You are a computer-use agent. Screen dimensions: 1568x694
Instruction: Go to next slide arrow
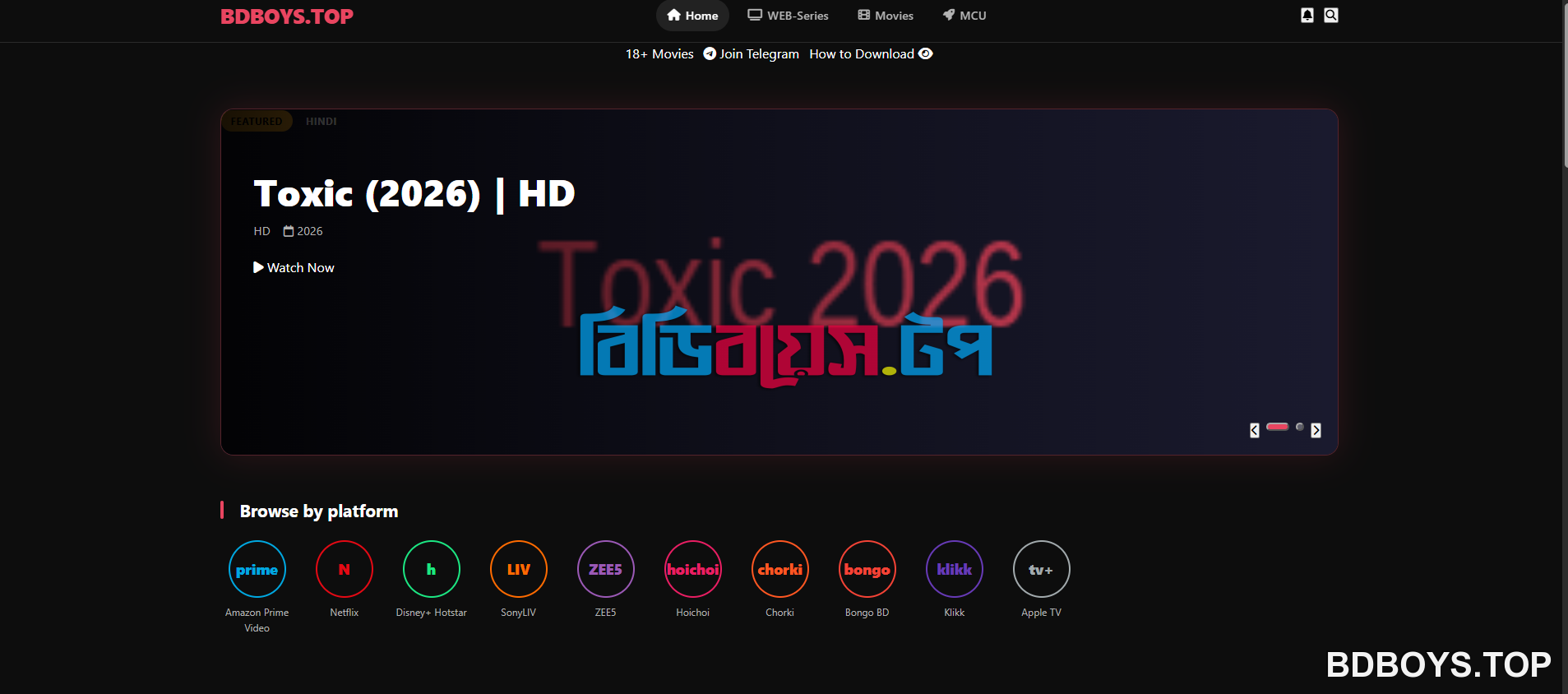click(1316, 430)
